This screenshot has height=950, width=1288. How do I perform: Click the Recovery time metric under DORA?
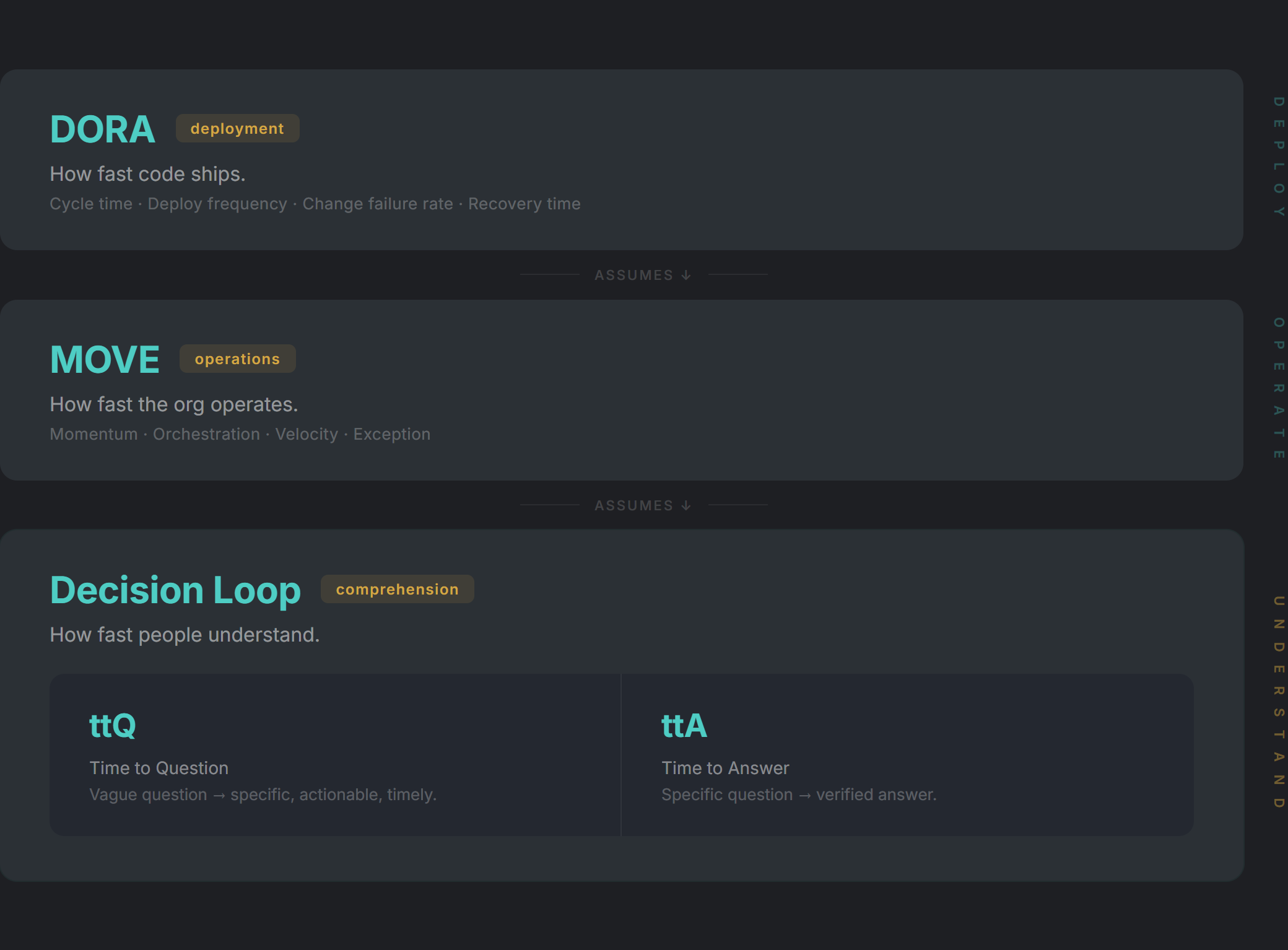524,203
